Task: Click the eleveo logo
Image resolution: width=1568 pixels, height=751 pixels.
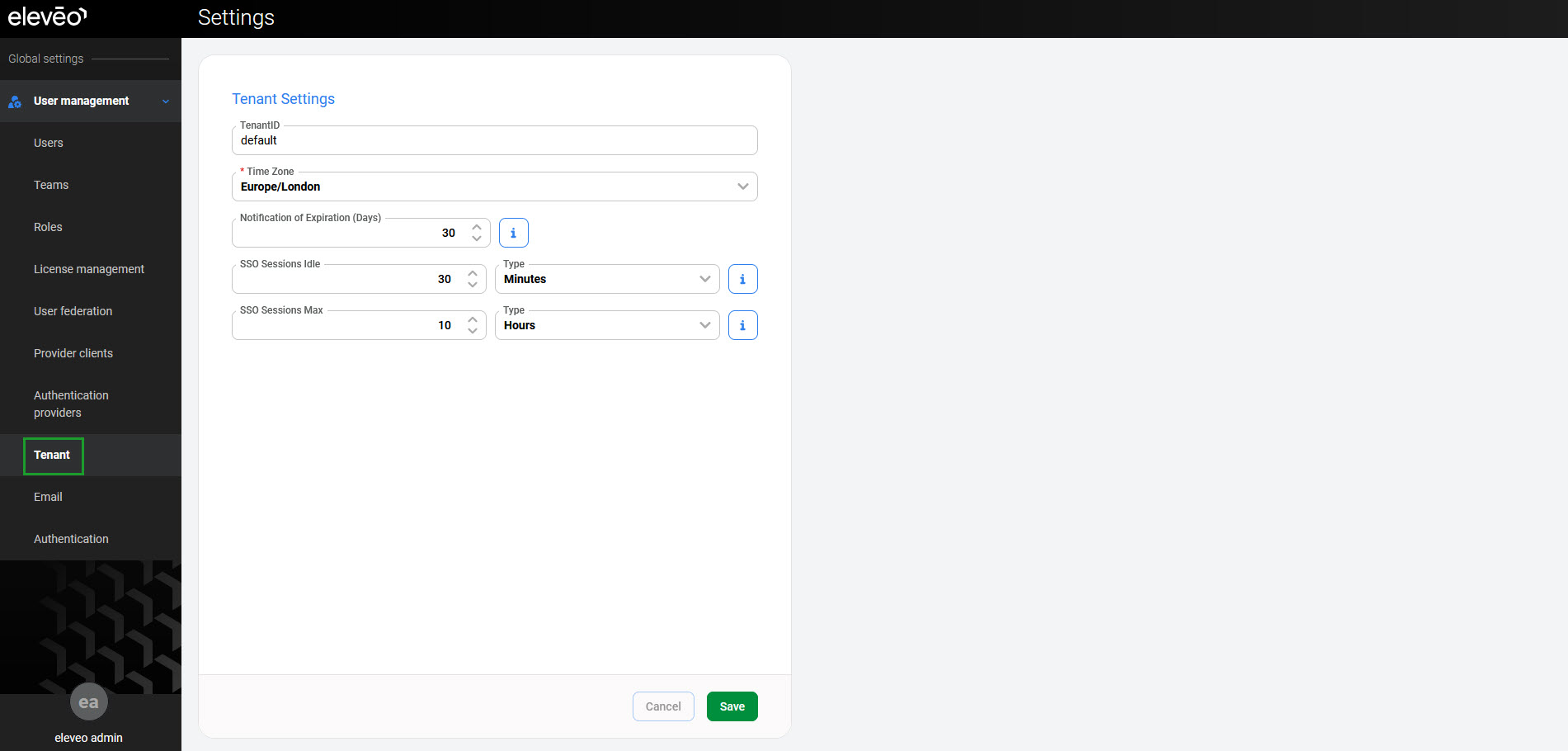Action: point(47,17)
